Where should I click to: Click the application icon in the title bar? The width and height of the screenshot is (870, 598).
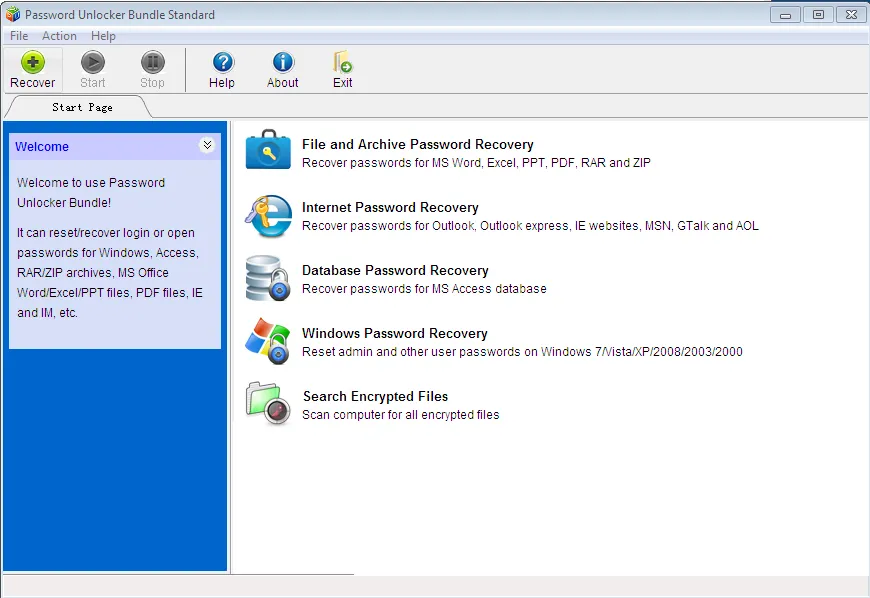13,14
